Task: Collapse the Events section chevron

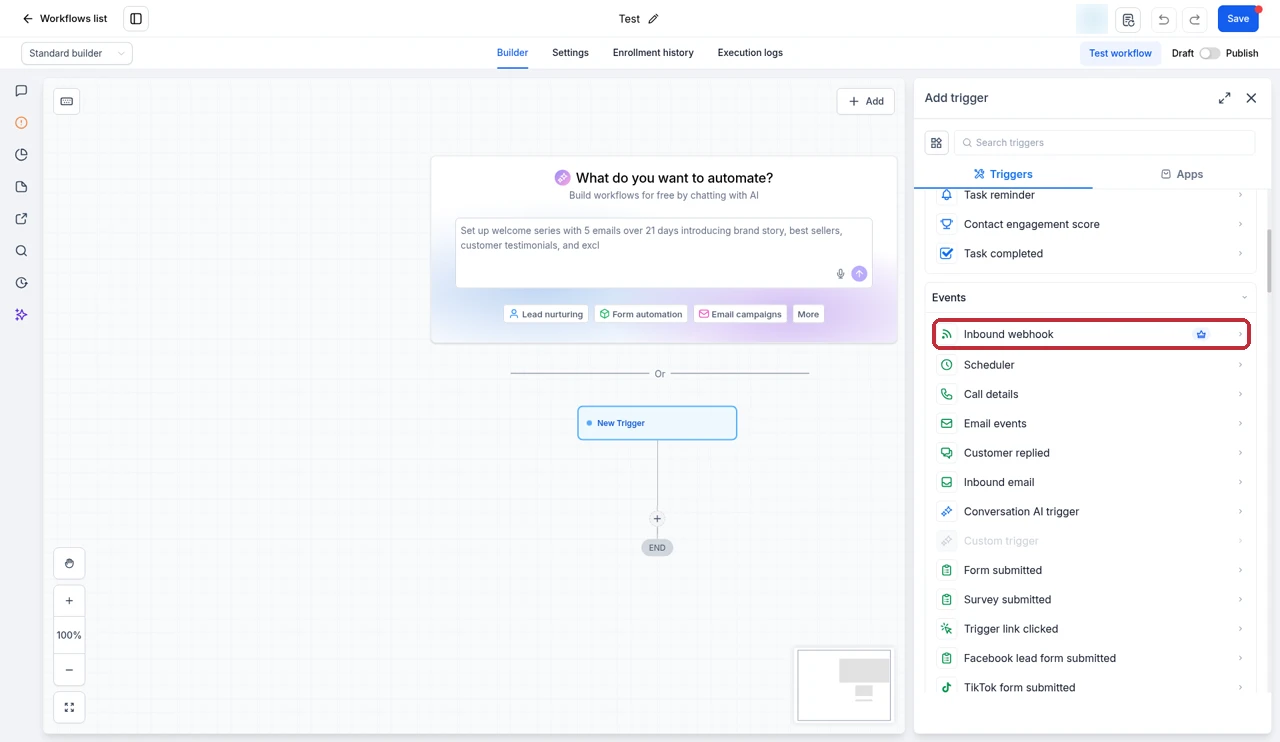Action: [1244, 298]
